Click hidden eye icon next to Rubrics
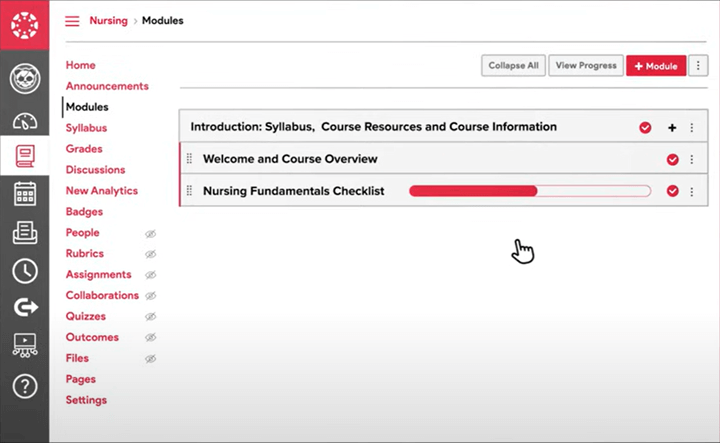This screenshot has height=443, width=720. click(x=151, y=254)
